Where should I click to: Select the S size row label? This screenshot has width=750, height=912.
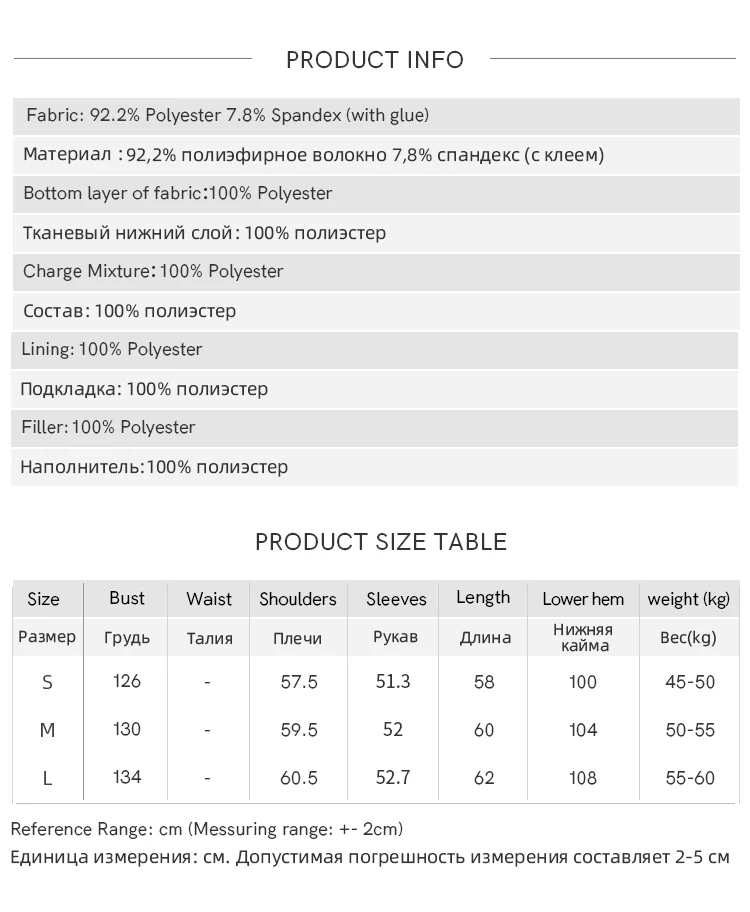(x=47, y=682)
